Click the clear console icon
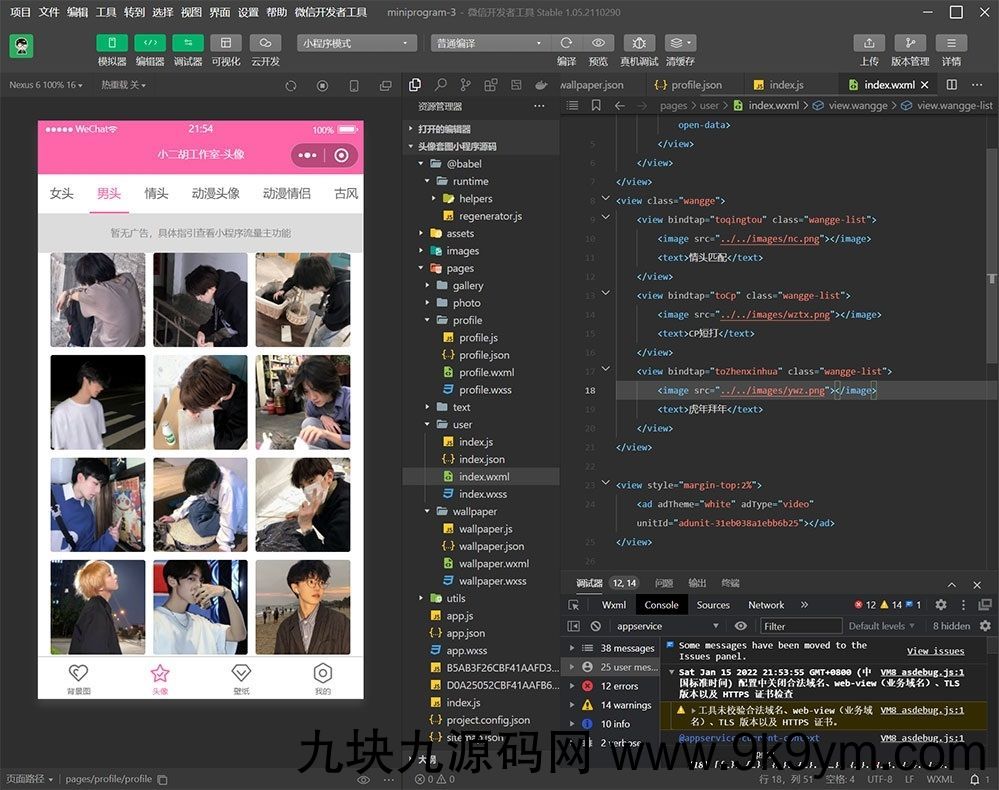The width and height of the screenshot is (999, 790). [x=596, y=626]
